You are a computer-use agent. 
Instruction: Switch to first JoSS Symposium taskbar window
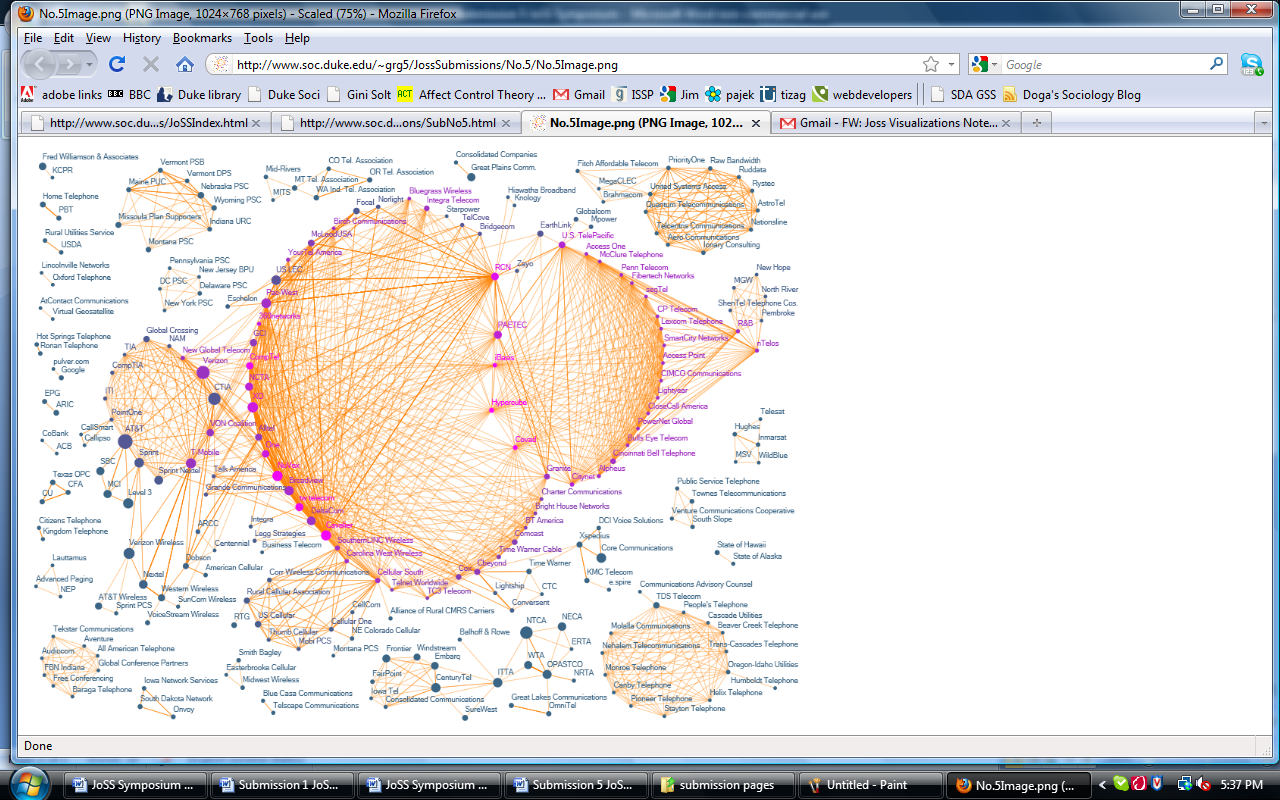(x=138, y=785)
